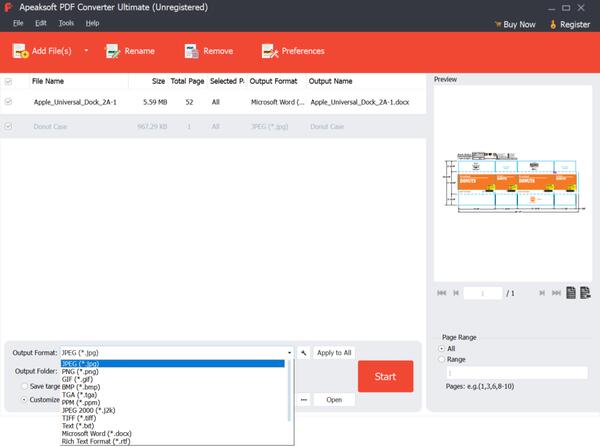600x447 pixels.
Task: Open the output format settings wrench icon
Action: pyautogui.click(x=303, y=353)
